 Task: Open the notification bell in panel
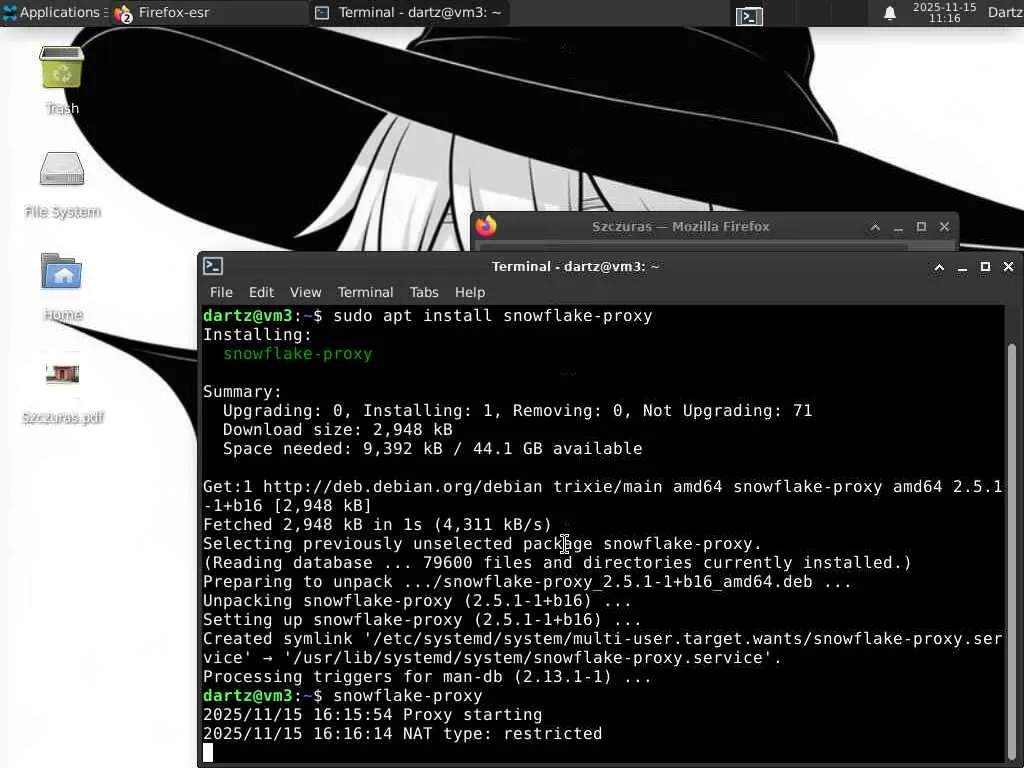coord(889,13)
